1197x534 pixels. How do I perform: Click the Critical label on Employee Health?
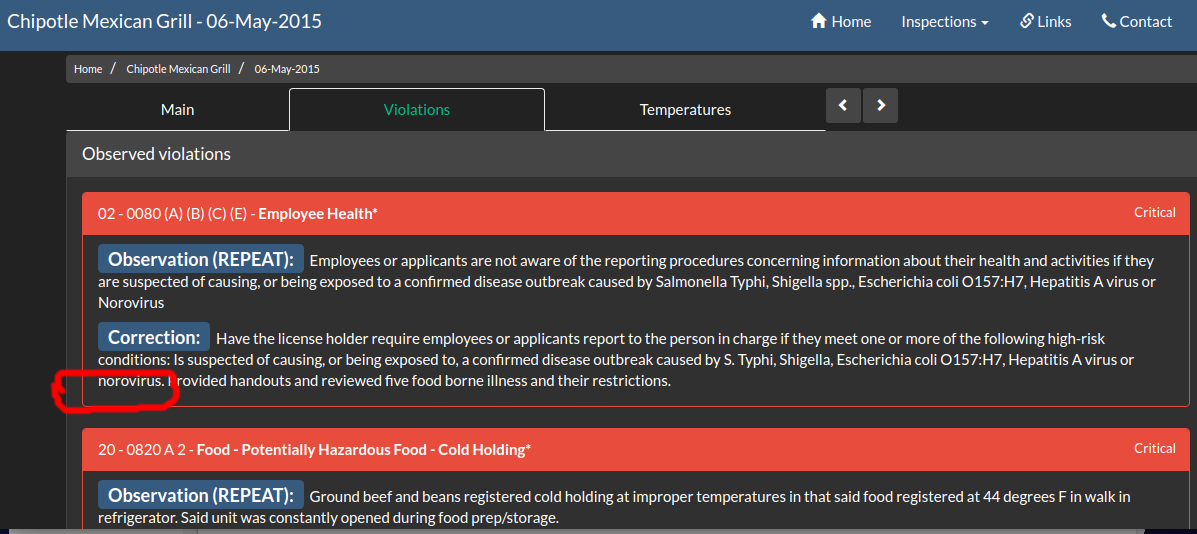pyautogui.click(x=1154, y=212)
